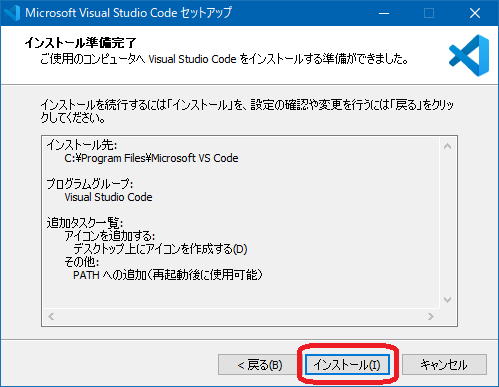
Task: Click 'Visual Studio Code' under program group
Action: pyautogui.click(x=108, y=197)
